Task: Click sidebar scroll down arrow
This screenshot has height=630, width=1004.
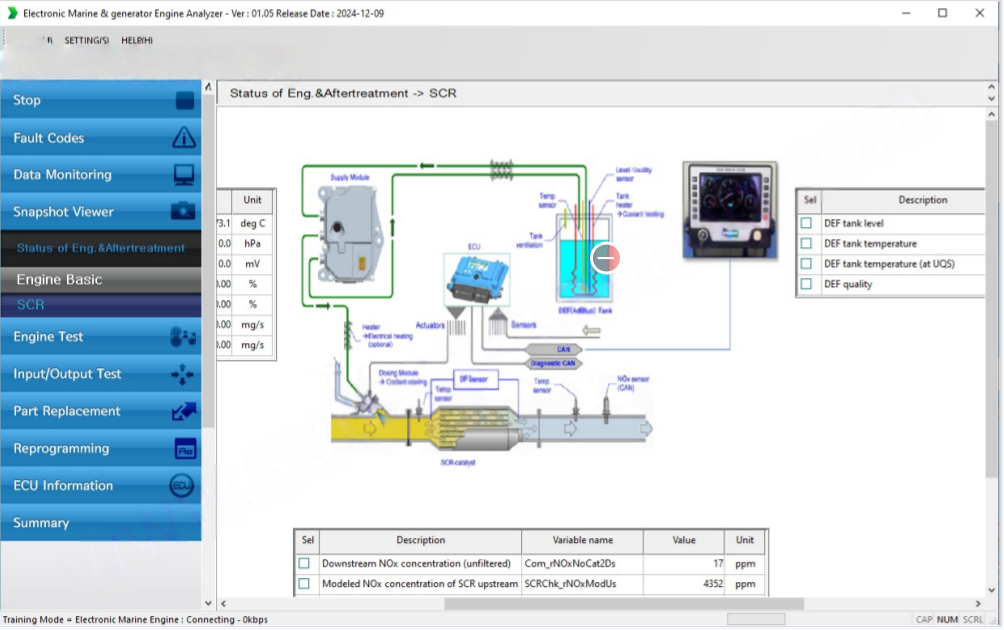Action: [208, 603]
